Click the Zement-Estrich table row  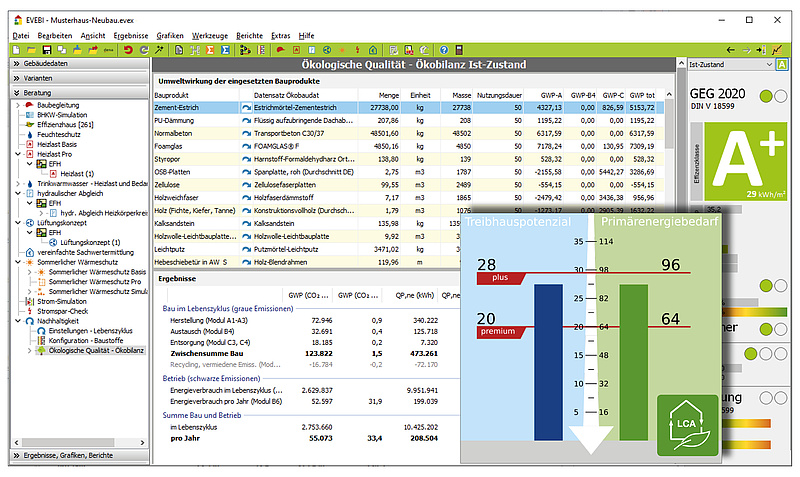click(x=409, y=108)
